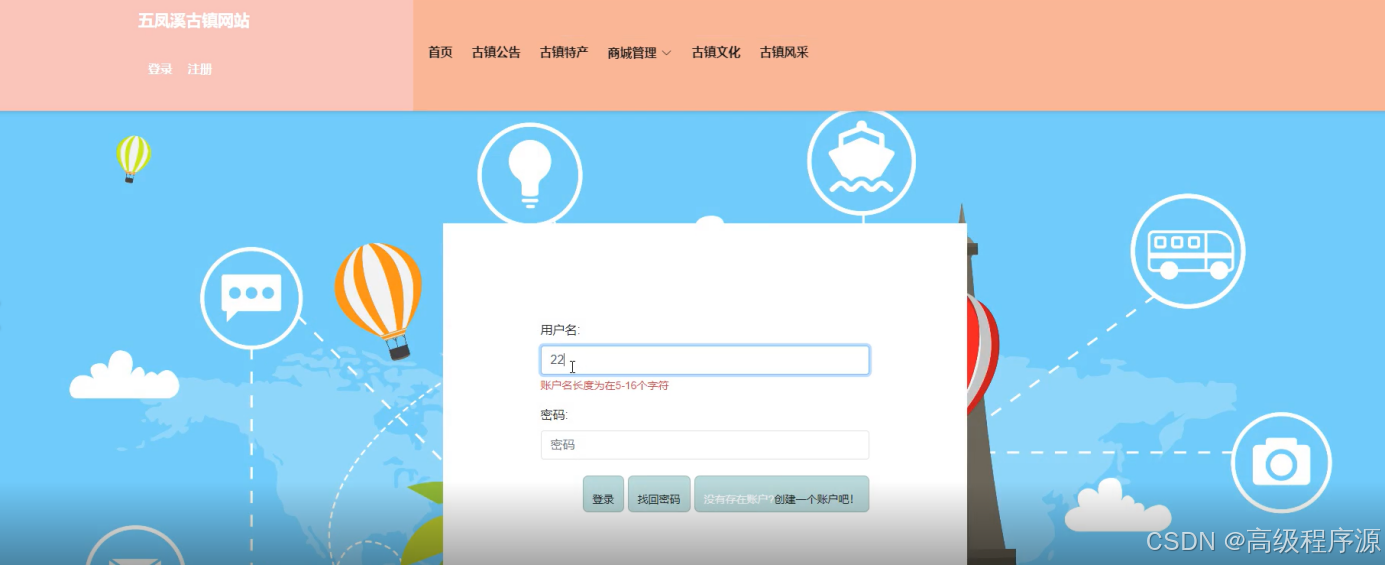Click the 找回密码 button

coord(659,494)
